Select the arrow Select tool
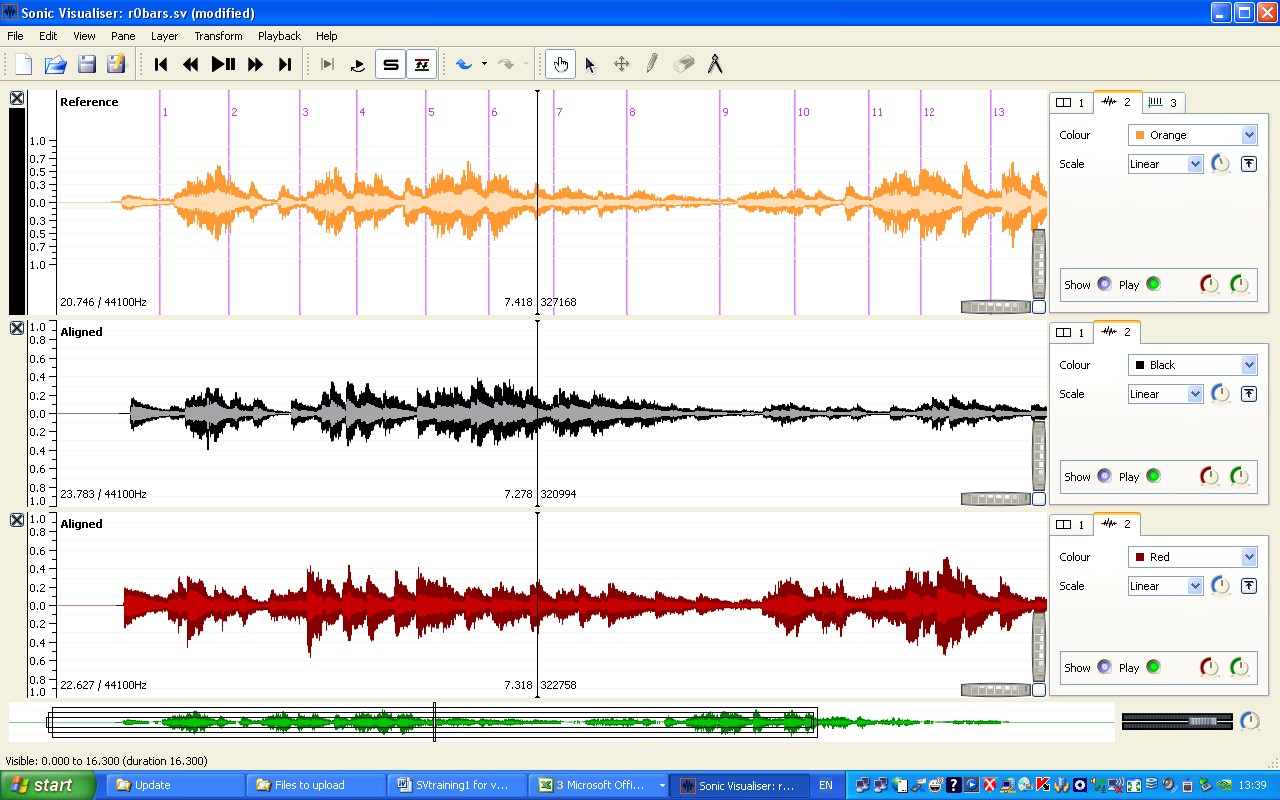Image resolution: width=1280 pixels, height=800 pixels. coord(590,64)
